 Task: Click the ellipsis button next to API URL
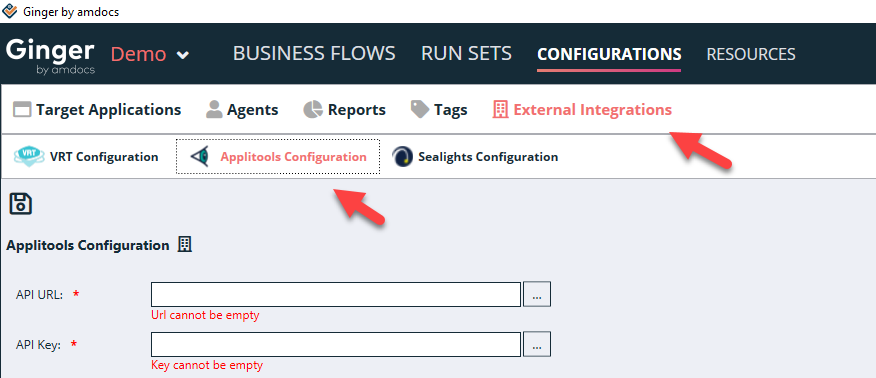(x=537, y=294)
